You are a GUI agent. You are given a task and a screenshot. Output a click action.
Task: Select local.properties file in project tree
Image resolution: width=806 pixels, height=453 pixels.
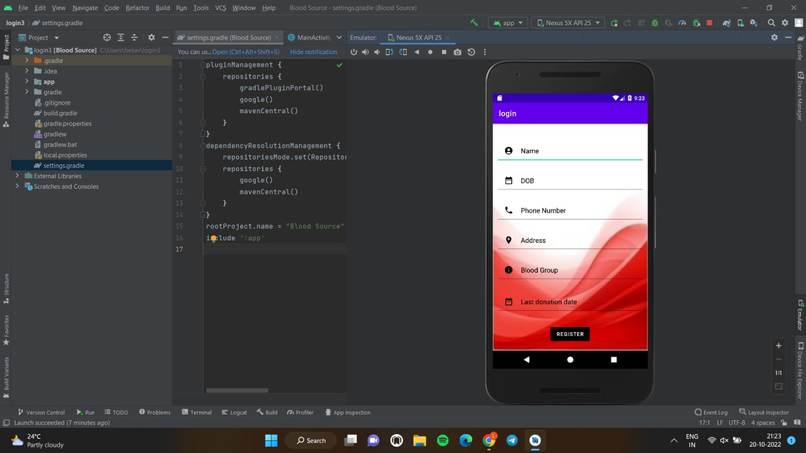tap(60, 155)
